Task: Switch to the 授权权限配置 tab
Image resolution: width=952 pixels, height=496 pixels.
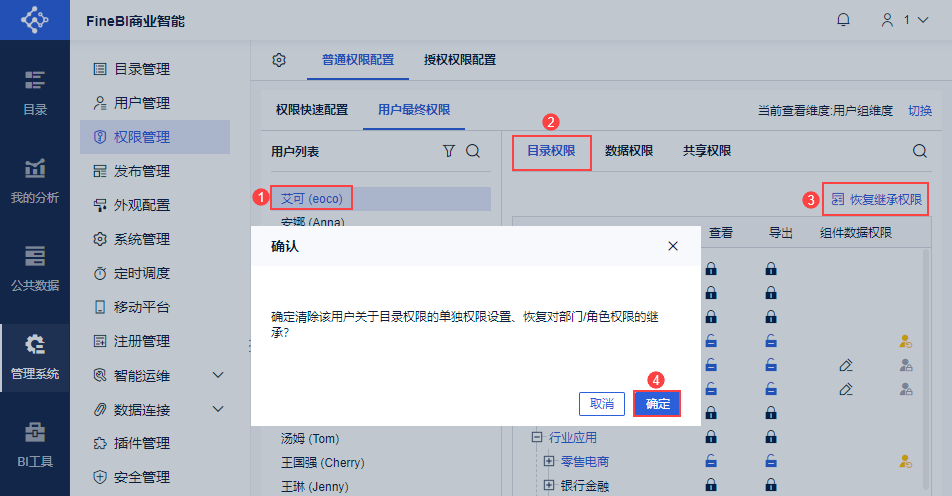Action: [460, 60]
